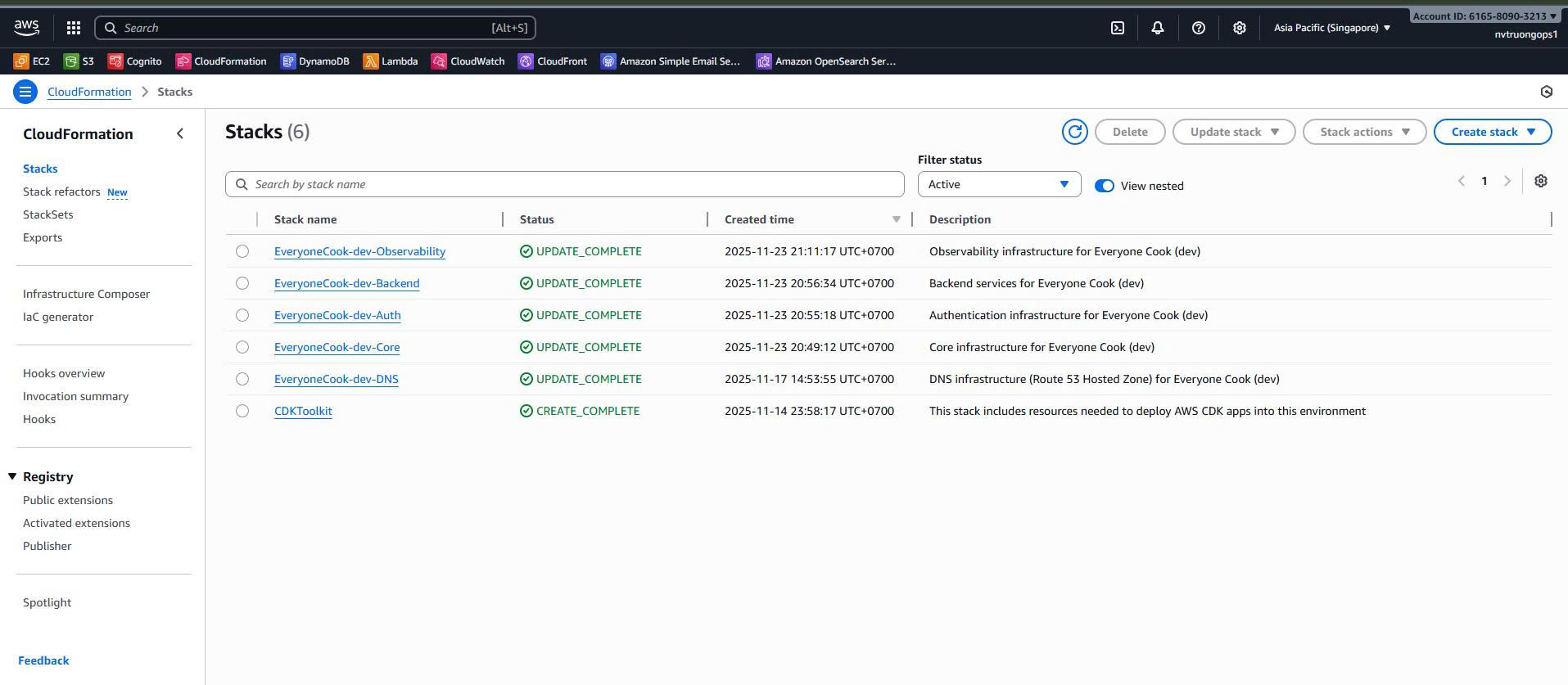Open Invocation summary page
1568x685 pixels.
tap(76, 396)
